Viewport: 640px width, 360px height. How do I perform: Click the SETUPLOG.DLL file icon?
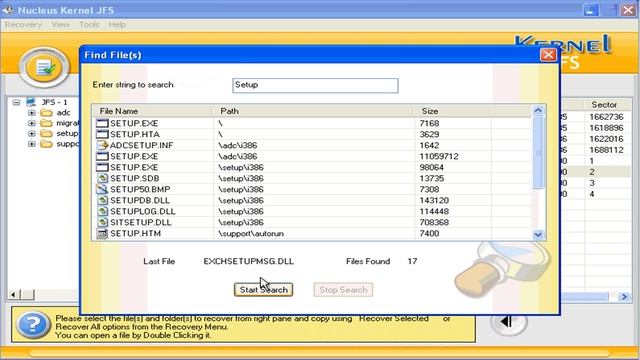point(102,211)
